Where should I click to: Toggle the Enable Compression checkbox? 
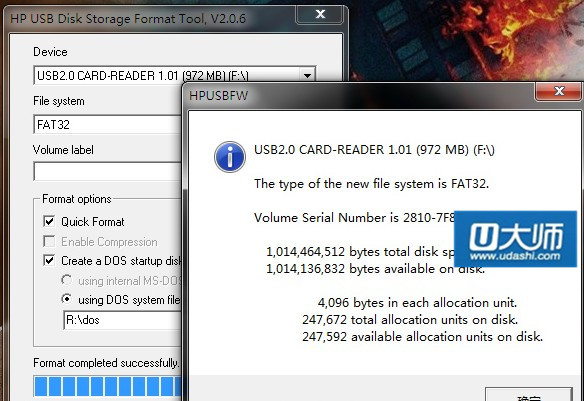pyautogui.click(x=49, y=241)
